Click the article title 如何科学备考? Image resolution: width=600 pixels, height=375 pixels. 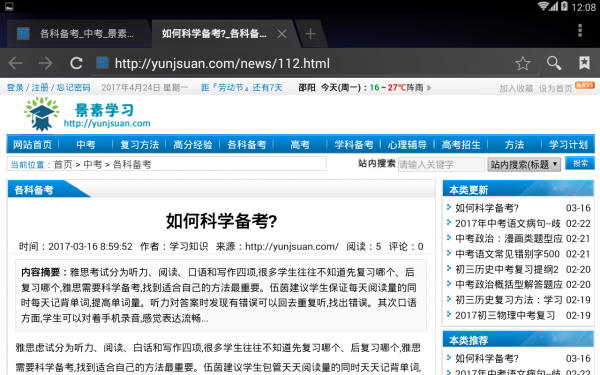point(221,221)
